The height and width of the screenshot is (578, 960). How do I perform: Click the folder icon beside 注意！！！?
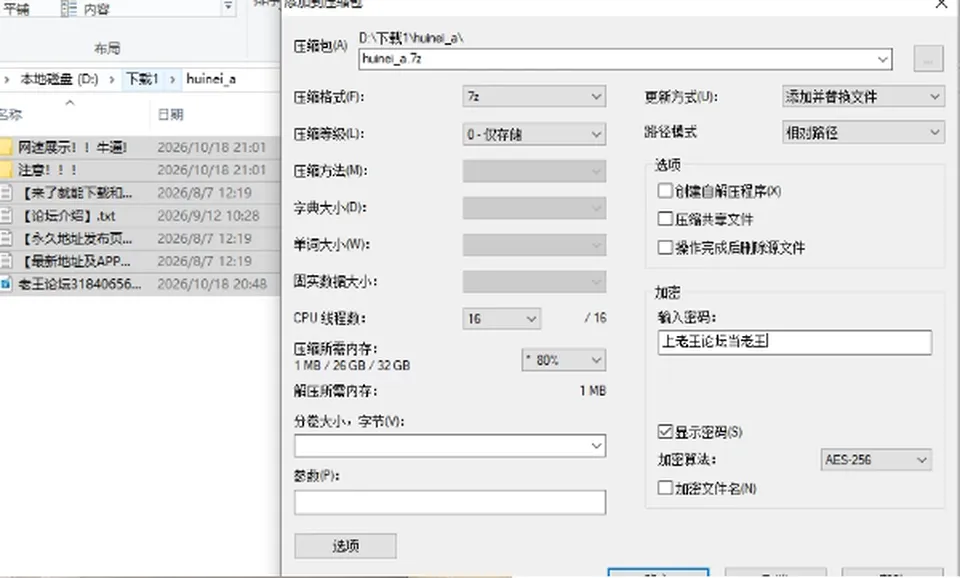click(x=6, y=170)
